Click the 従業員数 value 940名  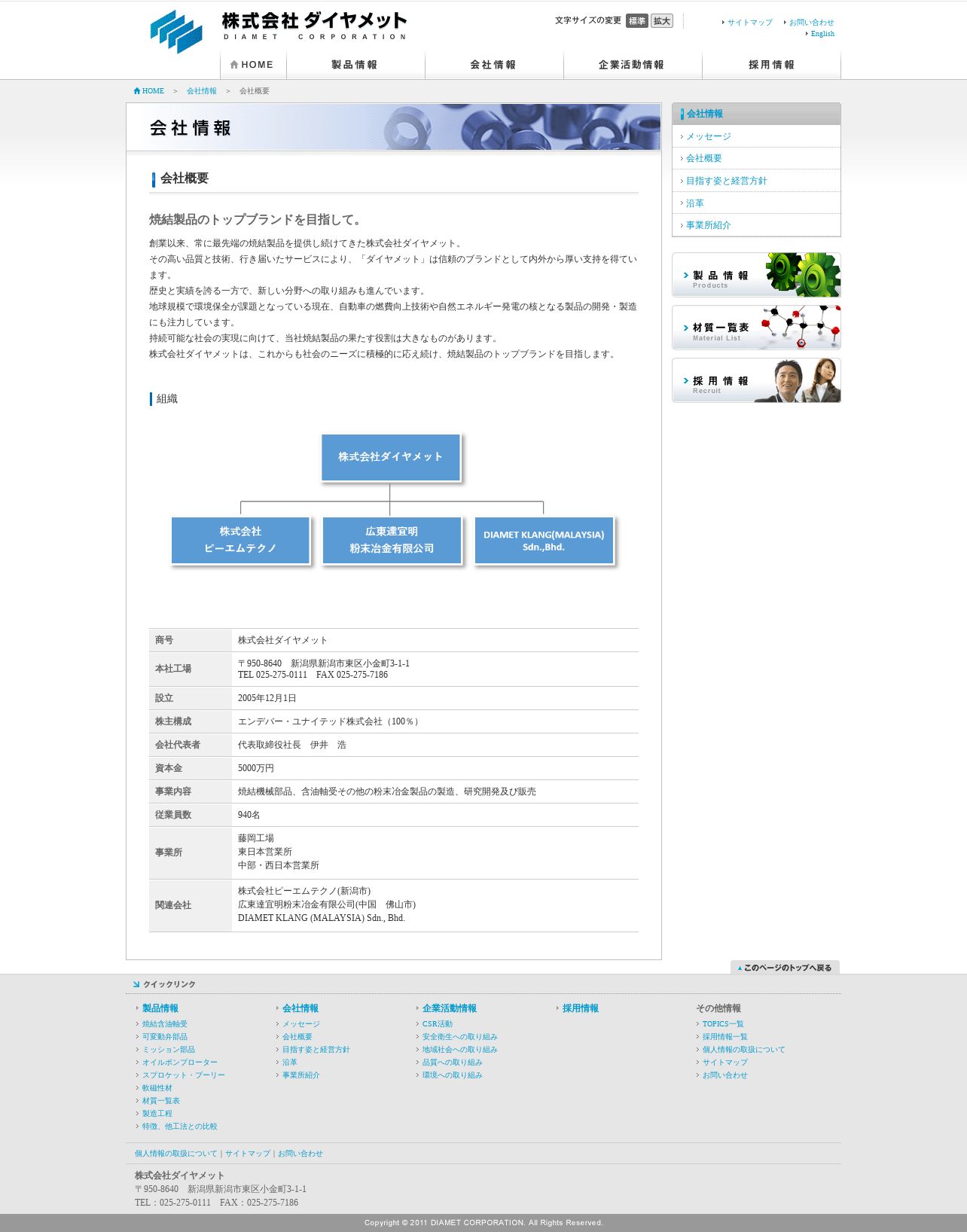coord(249,815)
